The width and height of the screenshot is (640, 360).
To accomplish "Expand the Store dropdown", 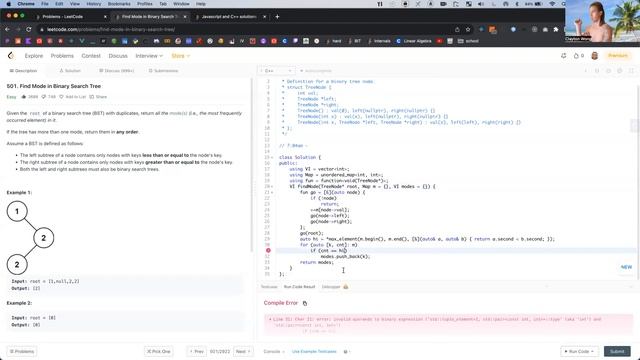I will (x=180, y=56).
